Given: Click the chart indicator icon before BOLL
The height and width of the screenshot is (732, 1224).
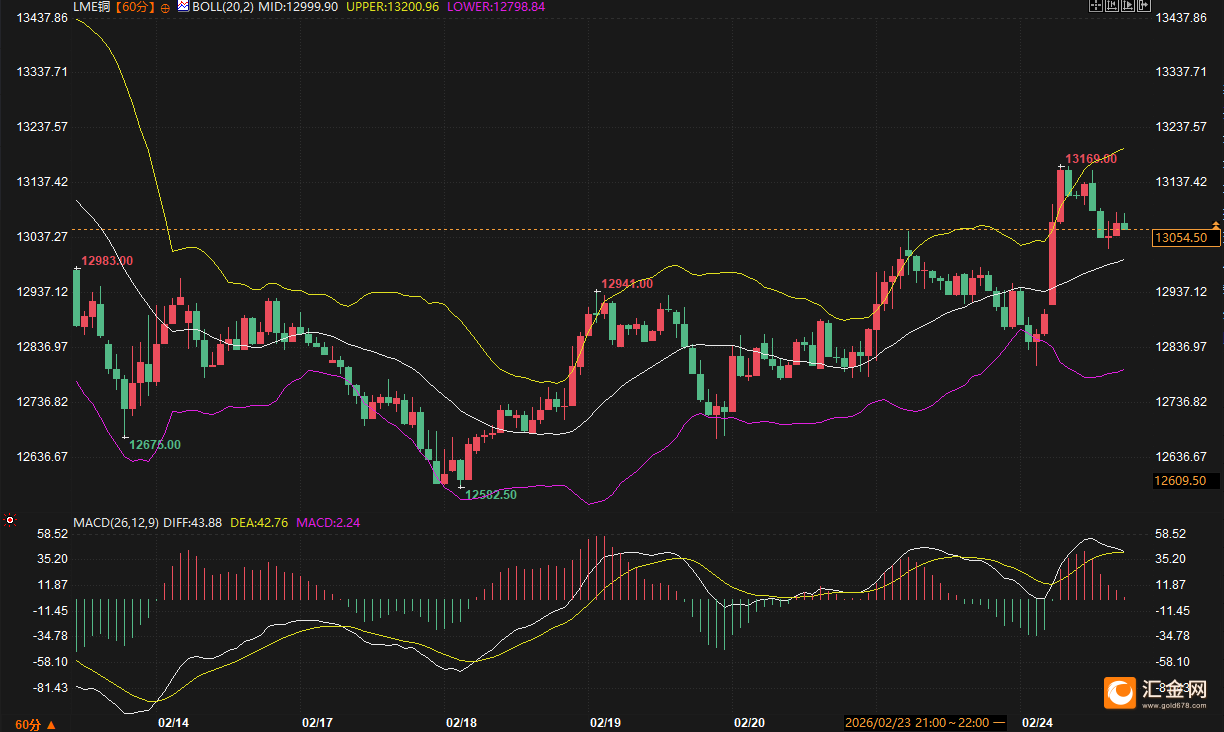Looking at the screenshot, I should (x=183, y=7).
